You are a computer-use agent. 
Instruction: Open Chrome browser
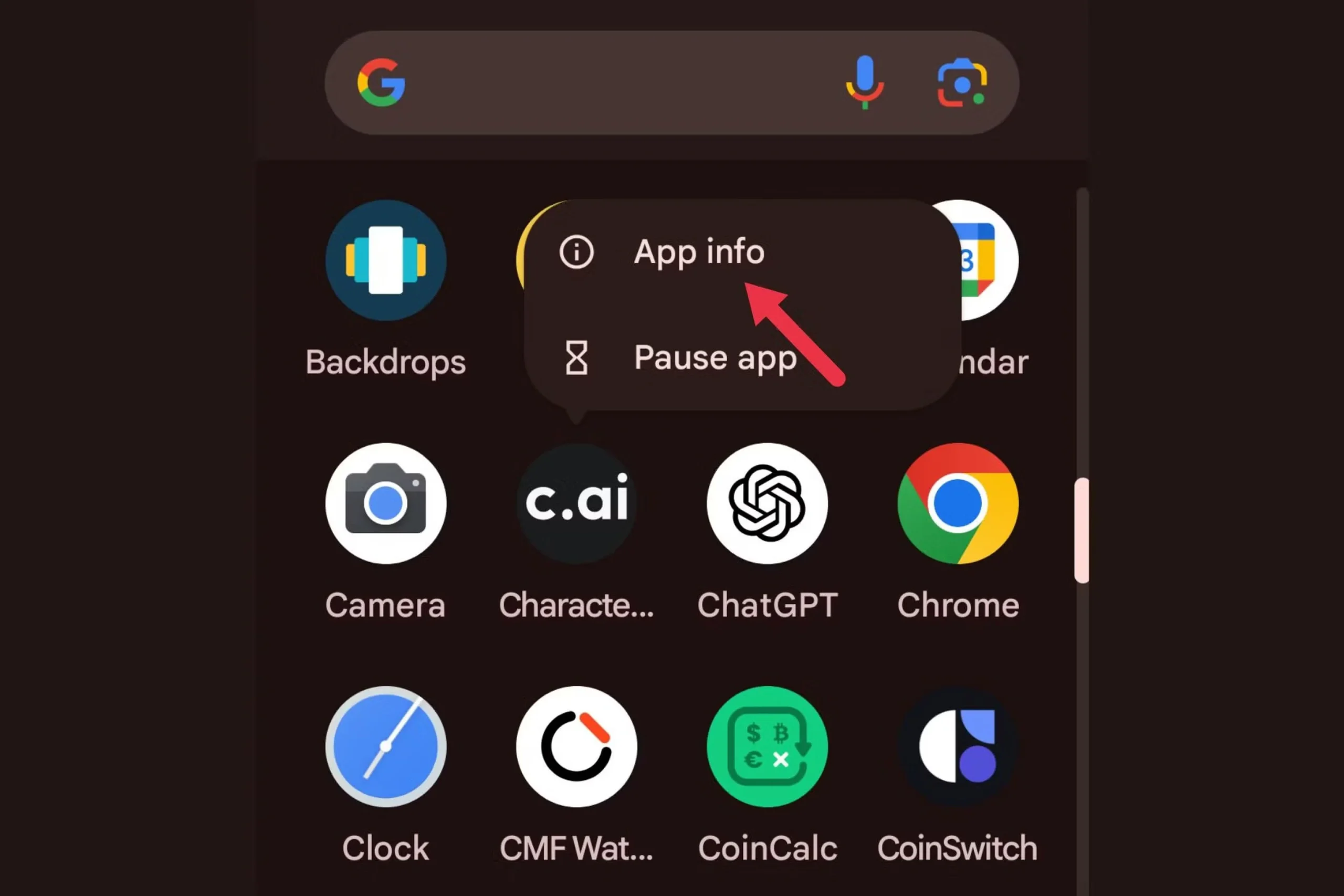[957, 503]
